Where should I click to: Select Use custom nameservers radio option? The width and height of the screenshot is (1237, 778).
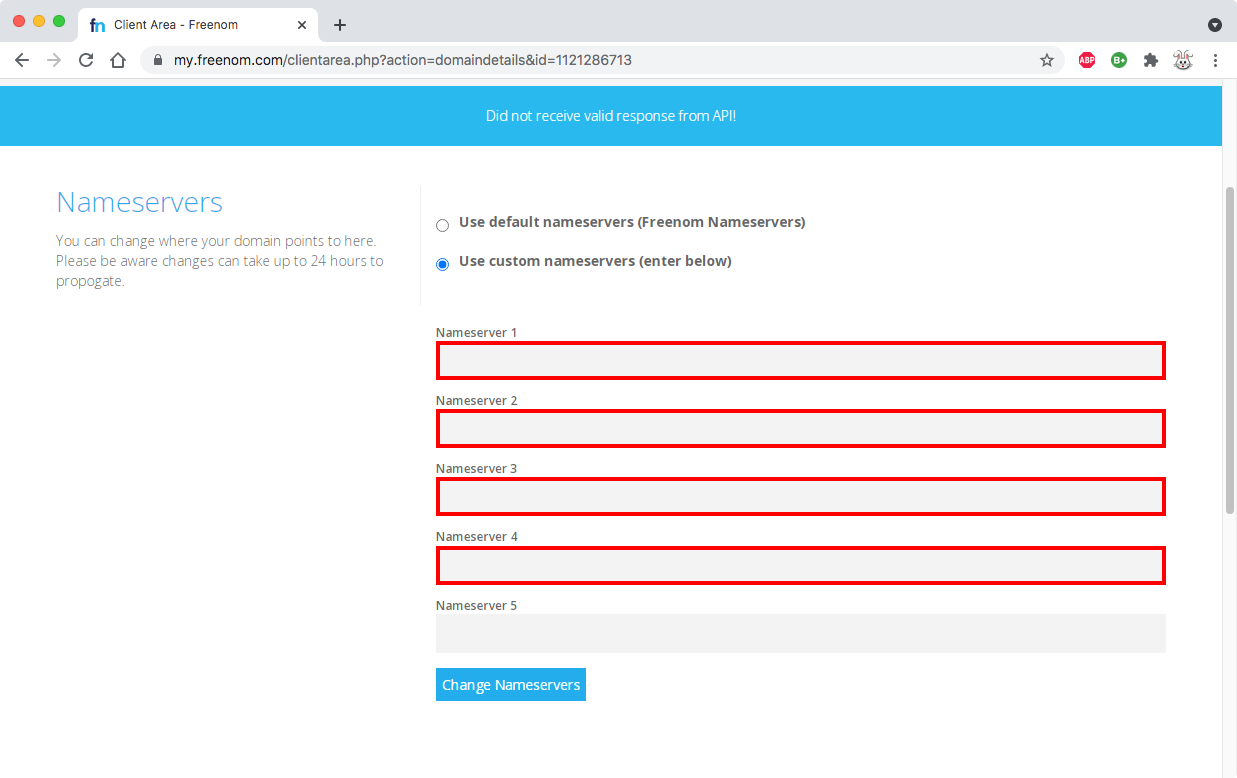[x=442, y=264]
